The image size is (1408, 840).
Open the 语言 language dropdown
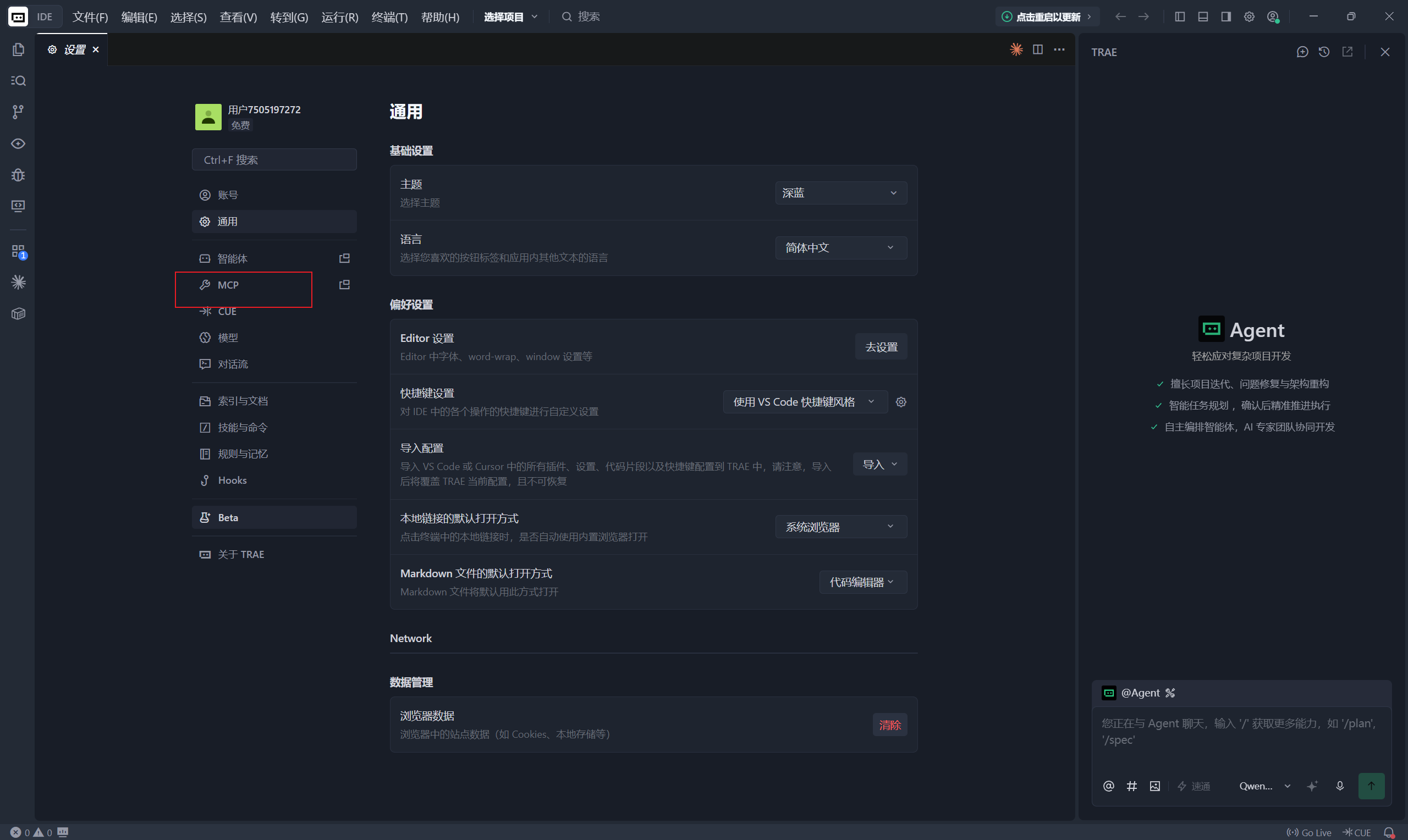click(841, 248)
